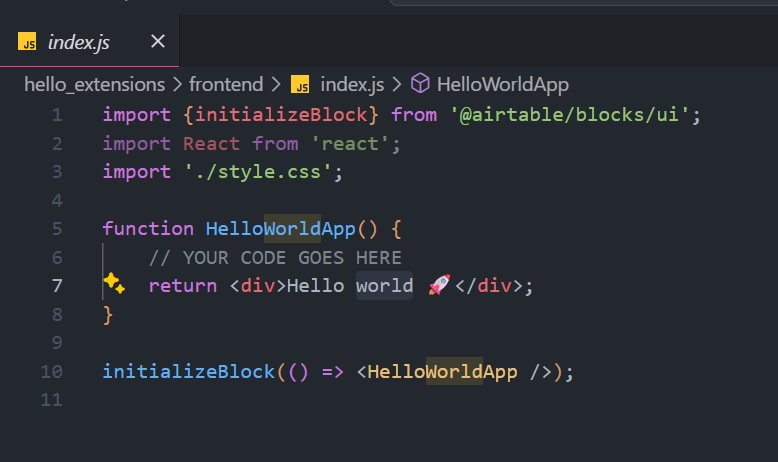Click <HelloWorldApp /> JSX element on line 10
Screen dimensions: 778x462
(x=454, y=372)
